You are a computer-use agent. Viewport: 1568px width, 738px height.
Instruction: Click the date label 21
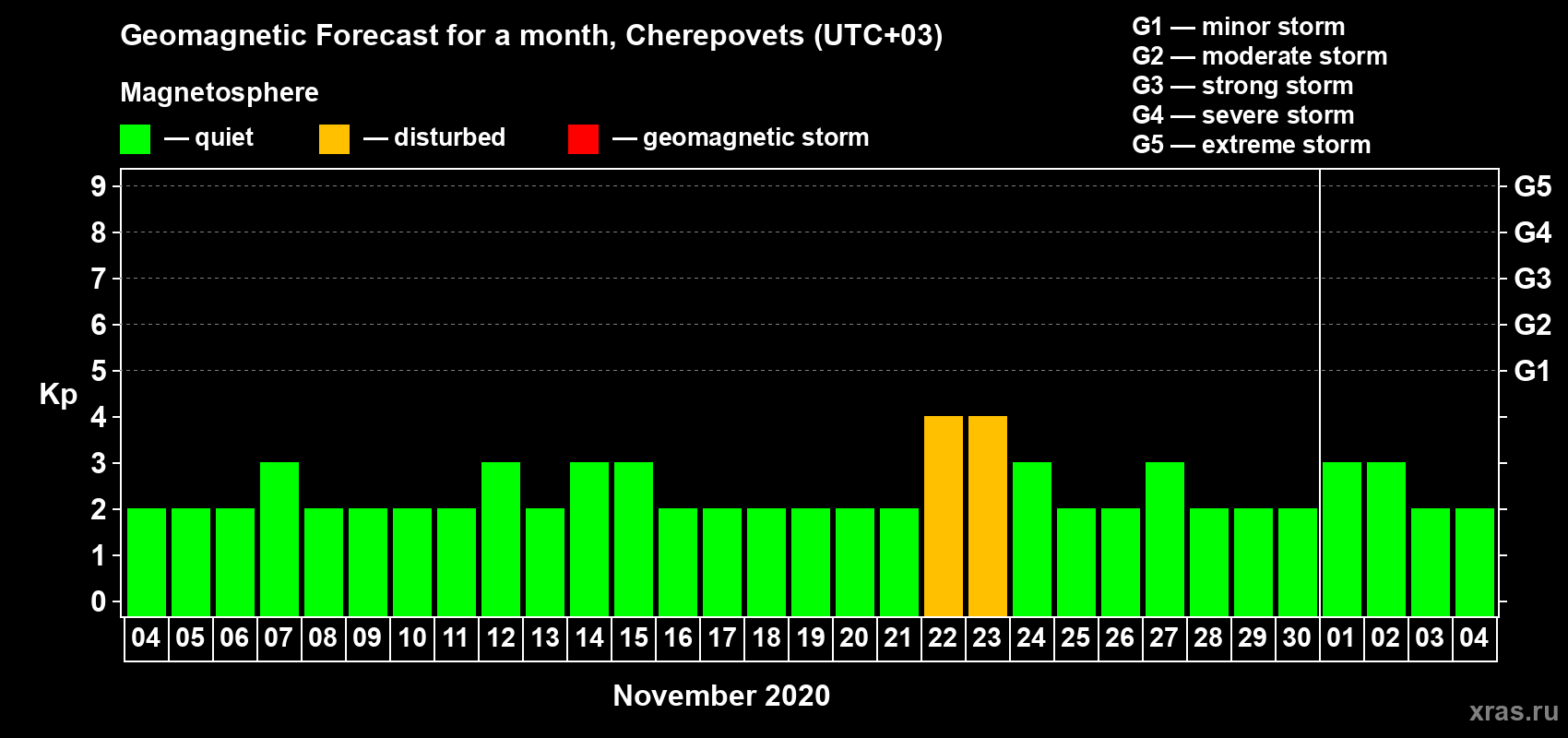898,638
